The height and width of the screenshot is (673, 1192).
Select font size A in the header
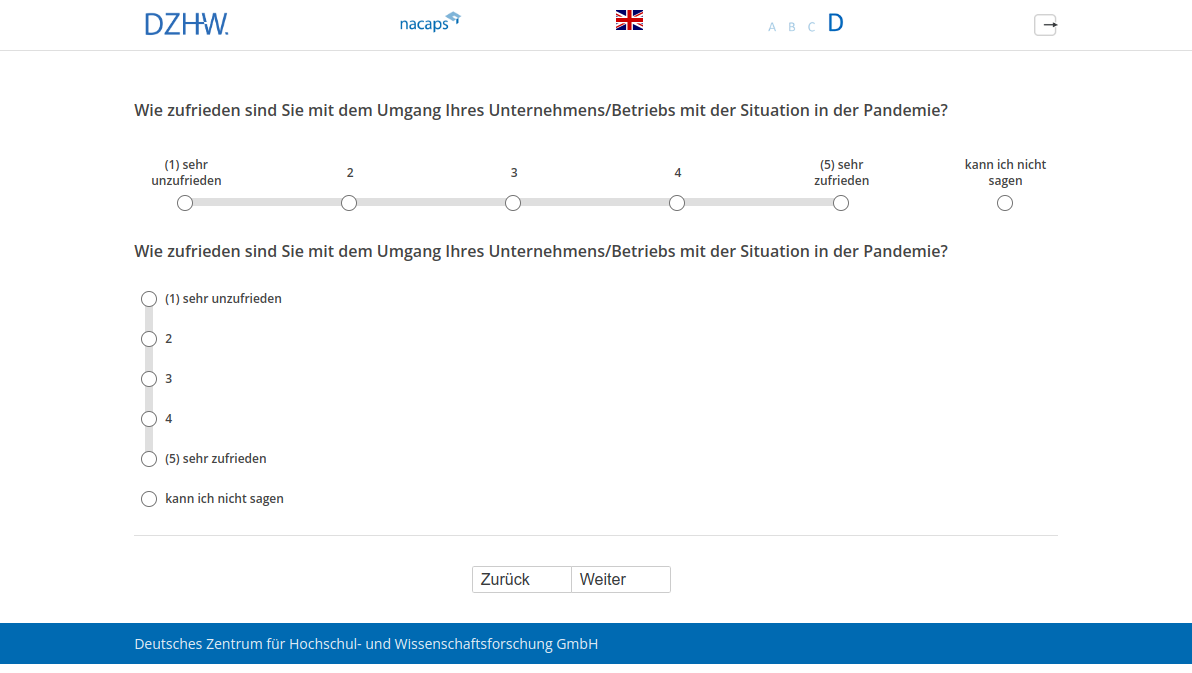[x=772, y=27]
